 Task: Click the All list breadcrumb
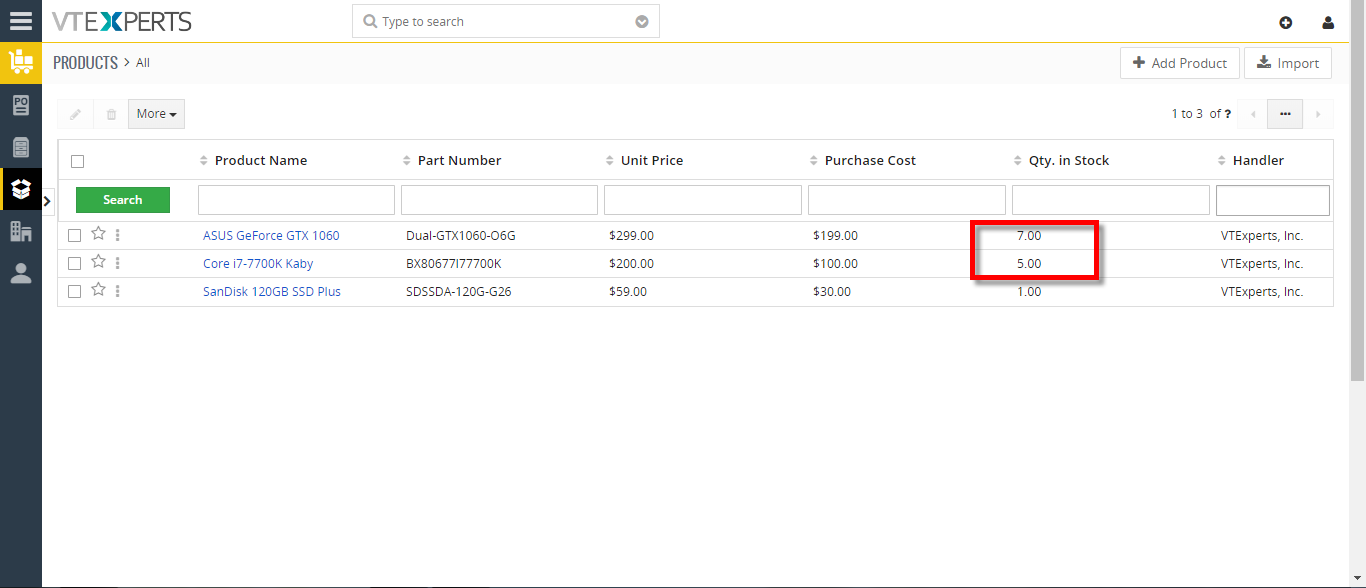[x=143, y=63]
